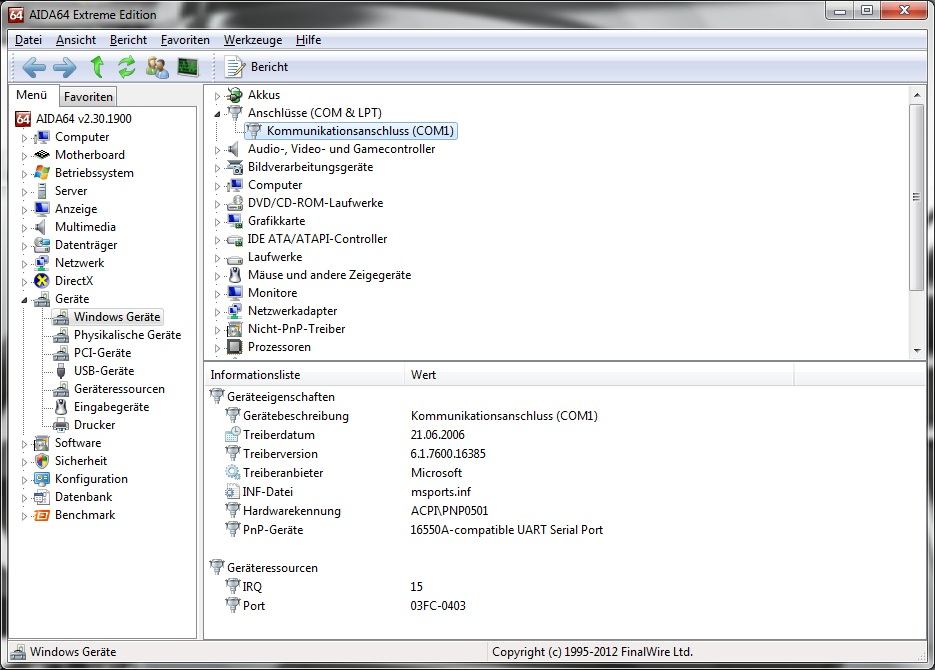Open the green monitor toolbar icon
Screen dimensions: 935x670
click(x=188, y=67)
